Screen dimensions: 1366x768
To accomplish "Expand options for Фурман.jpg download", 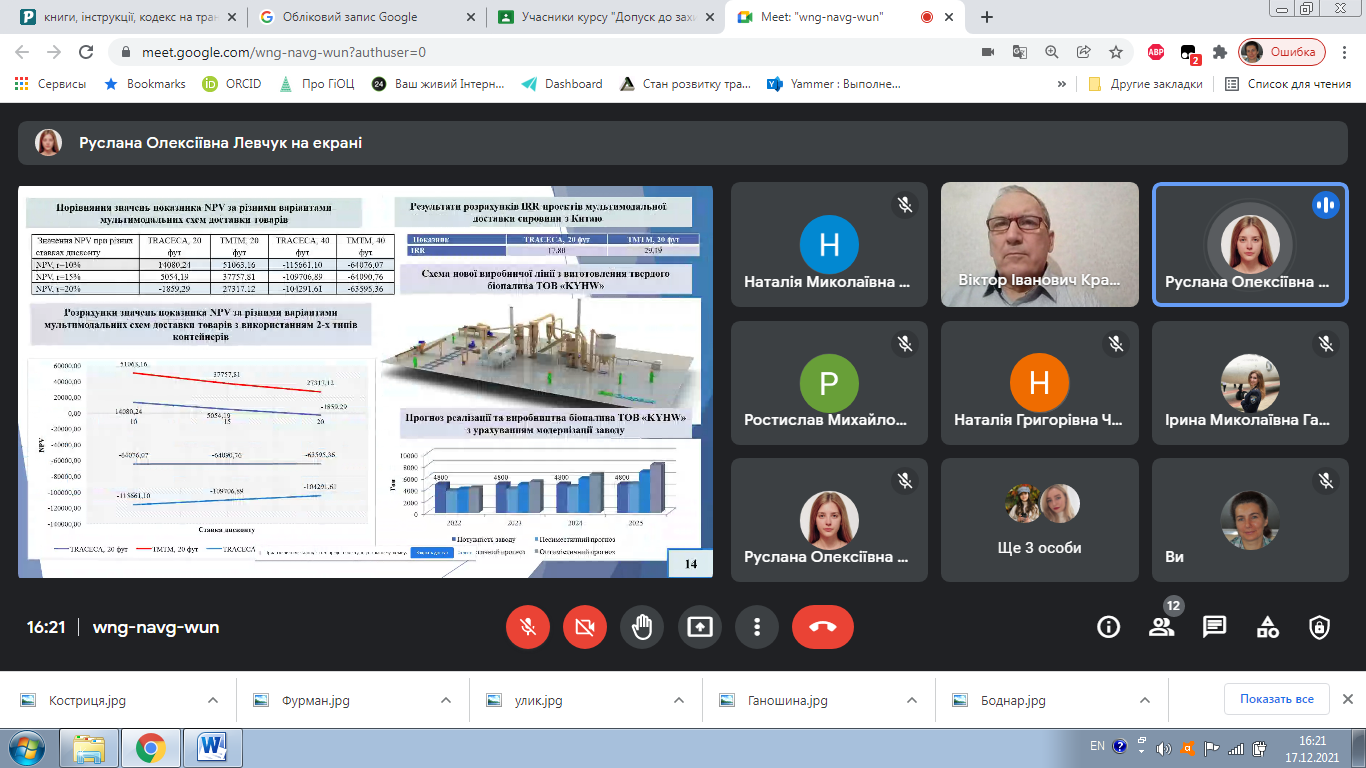I will tap(445, 701).
